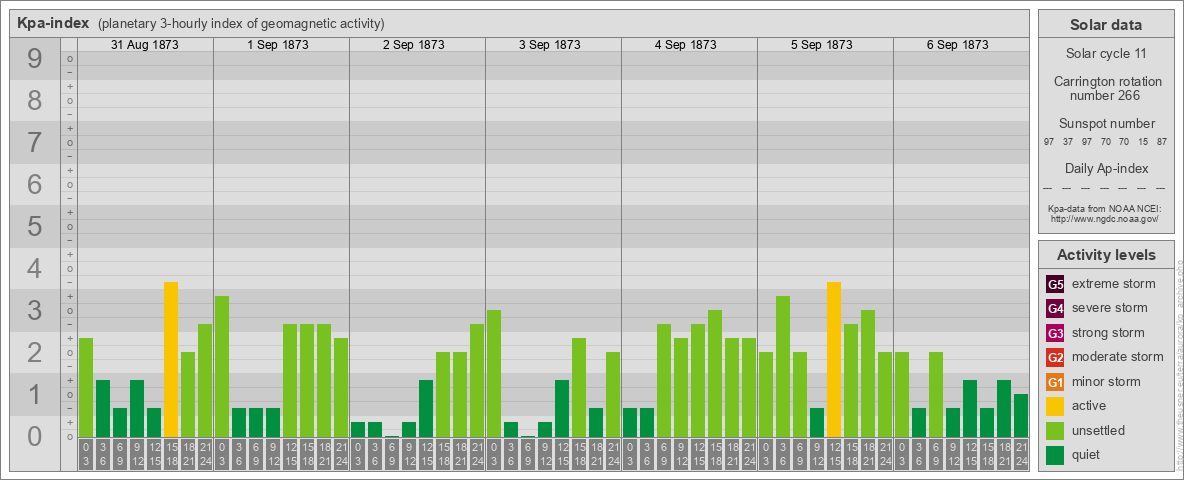Click the G3 strong storm badge

point(1055,333)
